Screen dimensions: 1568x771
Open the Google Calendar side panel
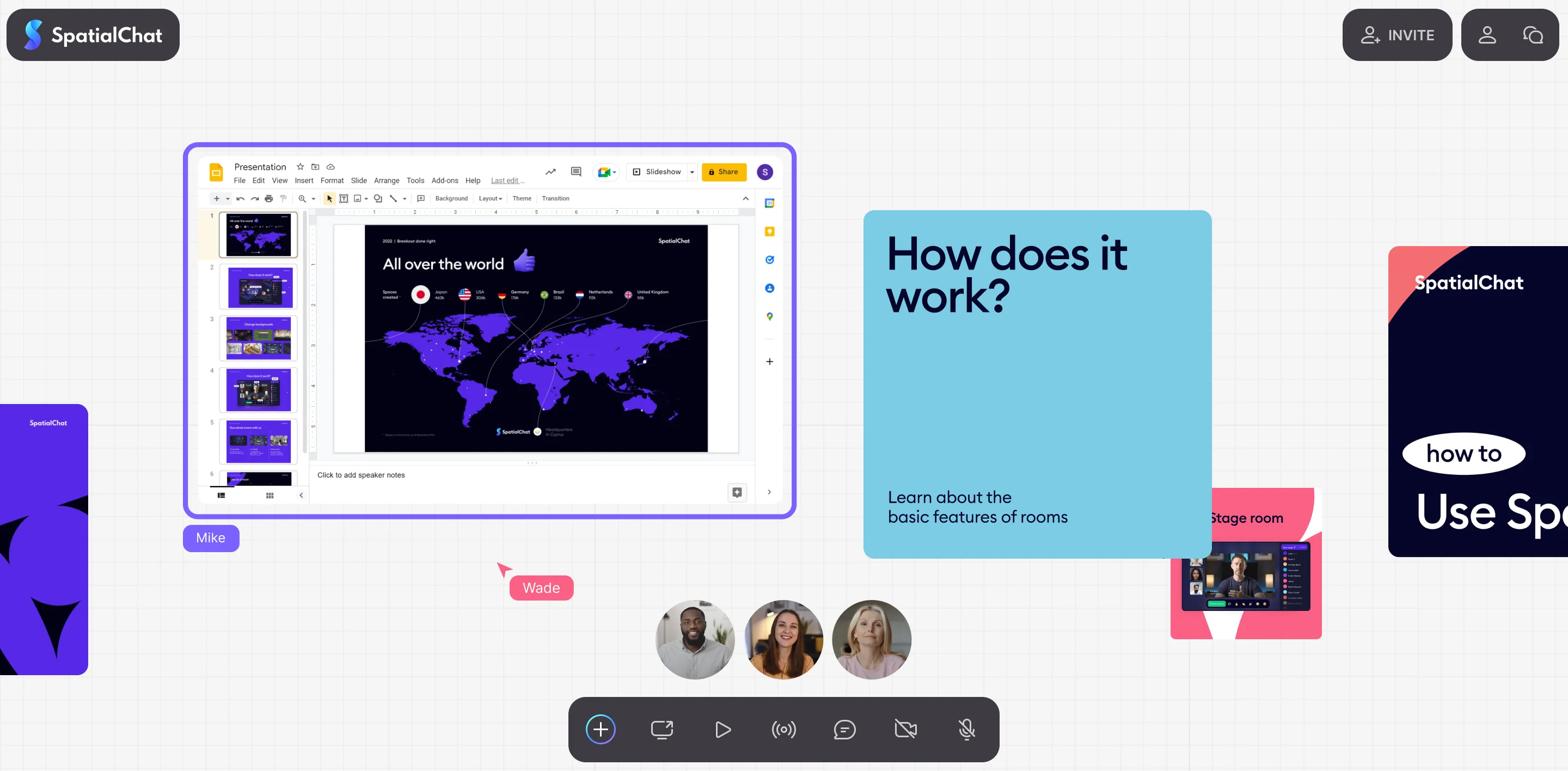tap(769, 204)
